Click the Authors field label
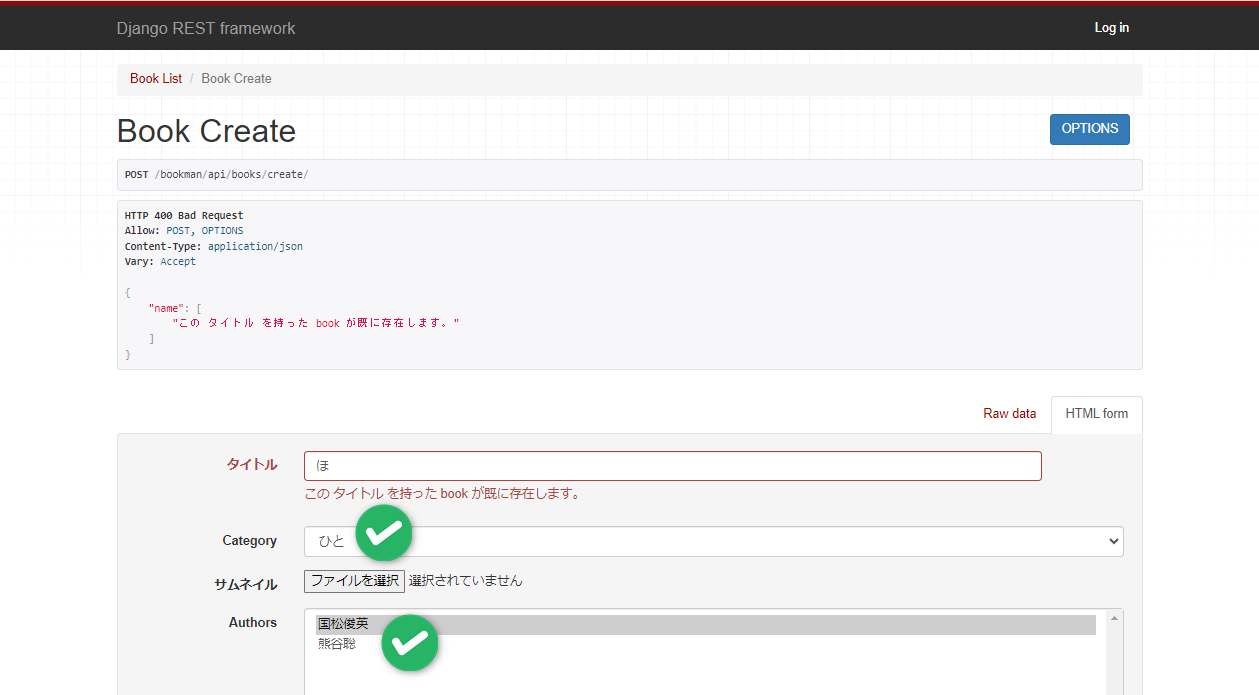Viewport: 1259px width, 695px height. click(x=252, y=623)
